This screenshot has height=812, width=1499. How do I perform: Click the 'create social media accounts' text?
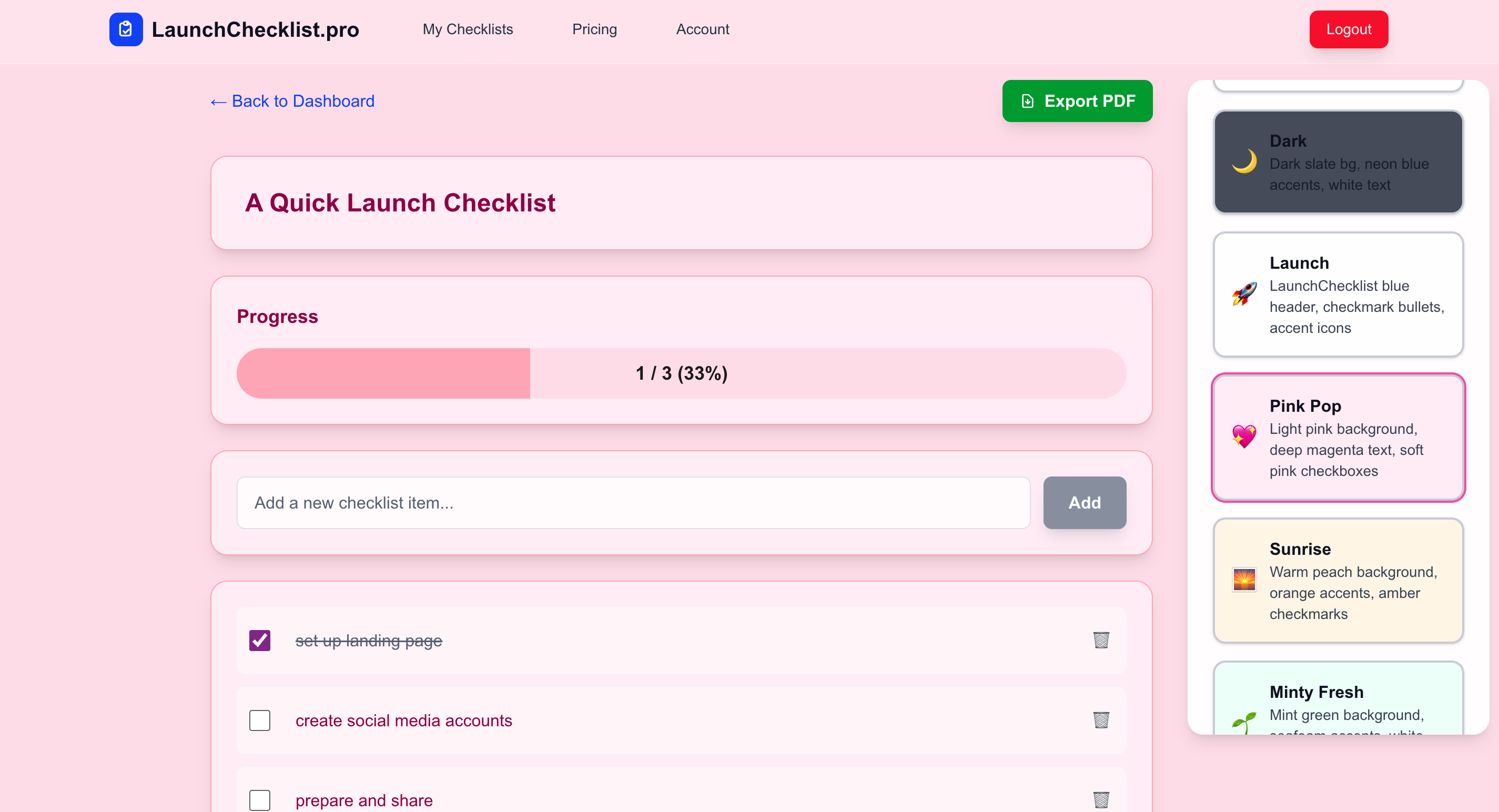tap(404, 720)
